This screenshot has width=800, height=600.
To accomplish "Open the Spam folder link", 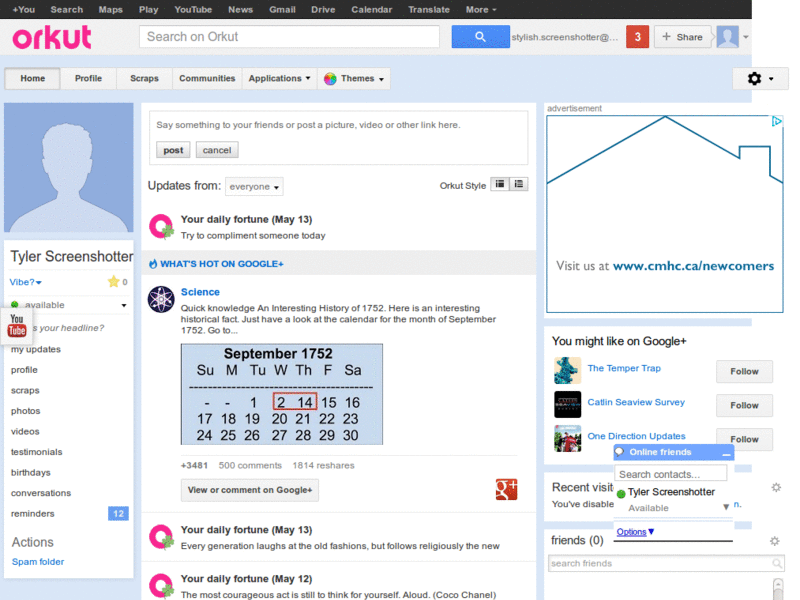I will (x=38, y=562).
